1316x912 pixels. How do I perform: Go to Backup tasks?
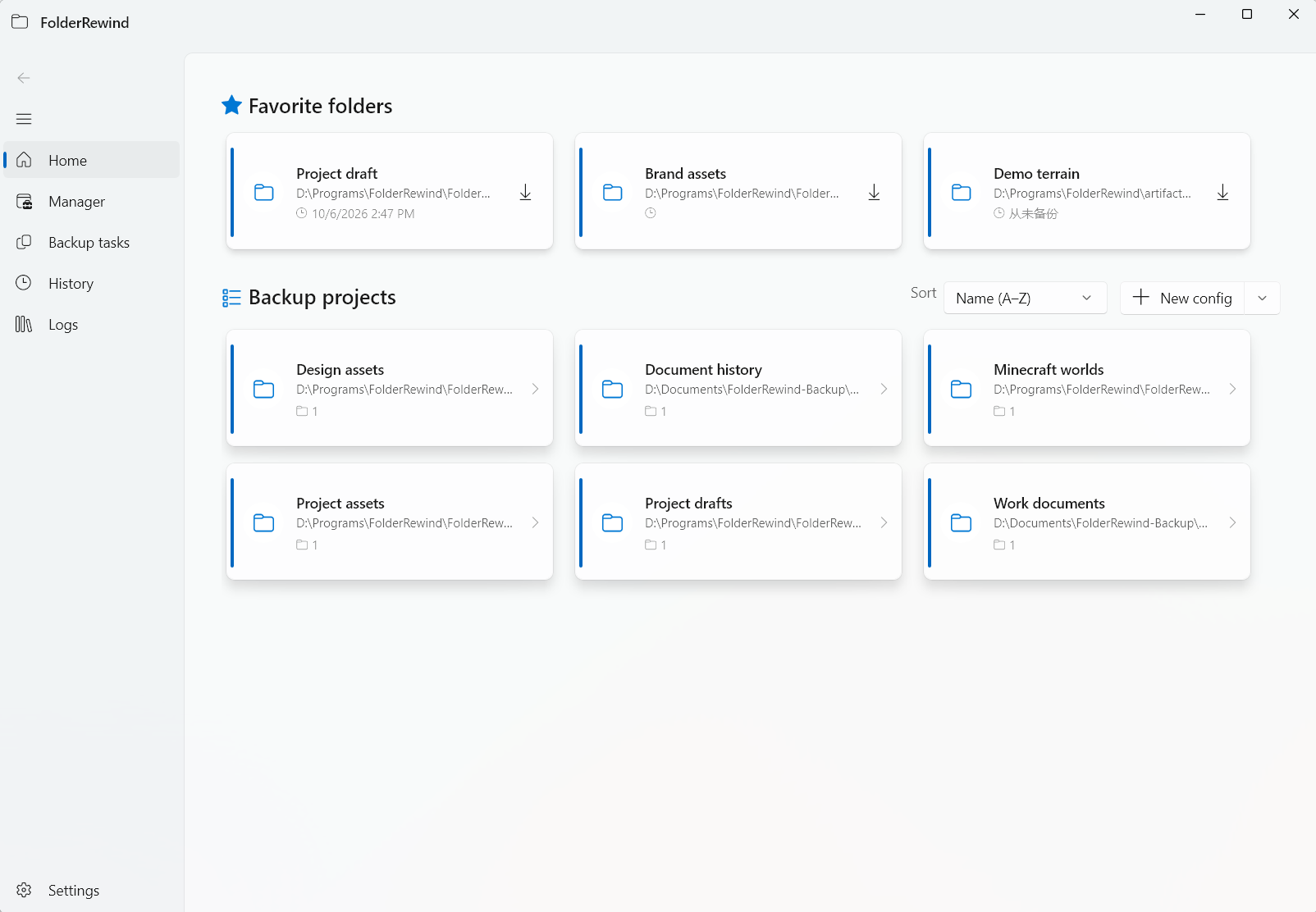pyautogui.click(x=92, y=242)
